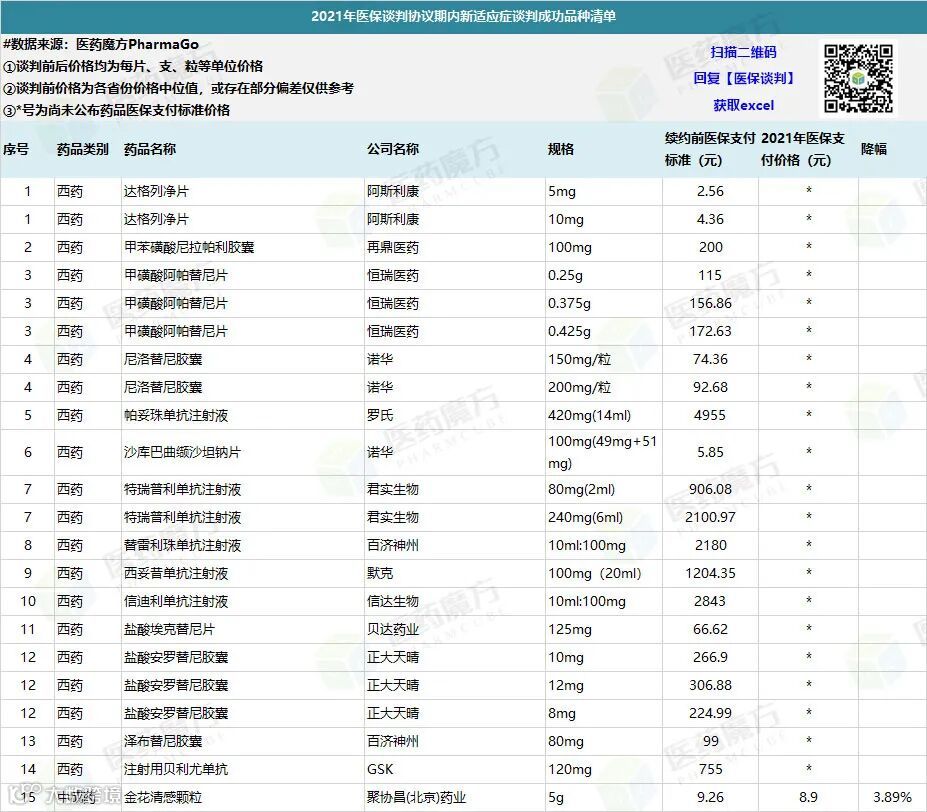Click the '药品名称' column header

(150, 149)
